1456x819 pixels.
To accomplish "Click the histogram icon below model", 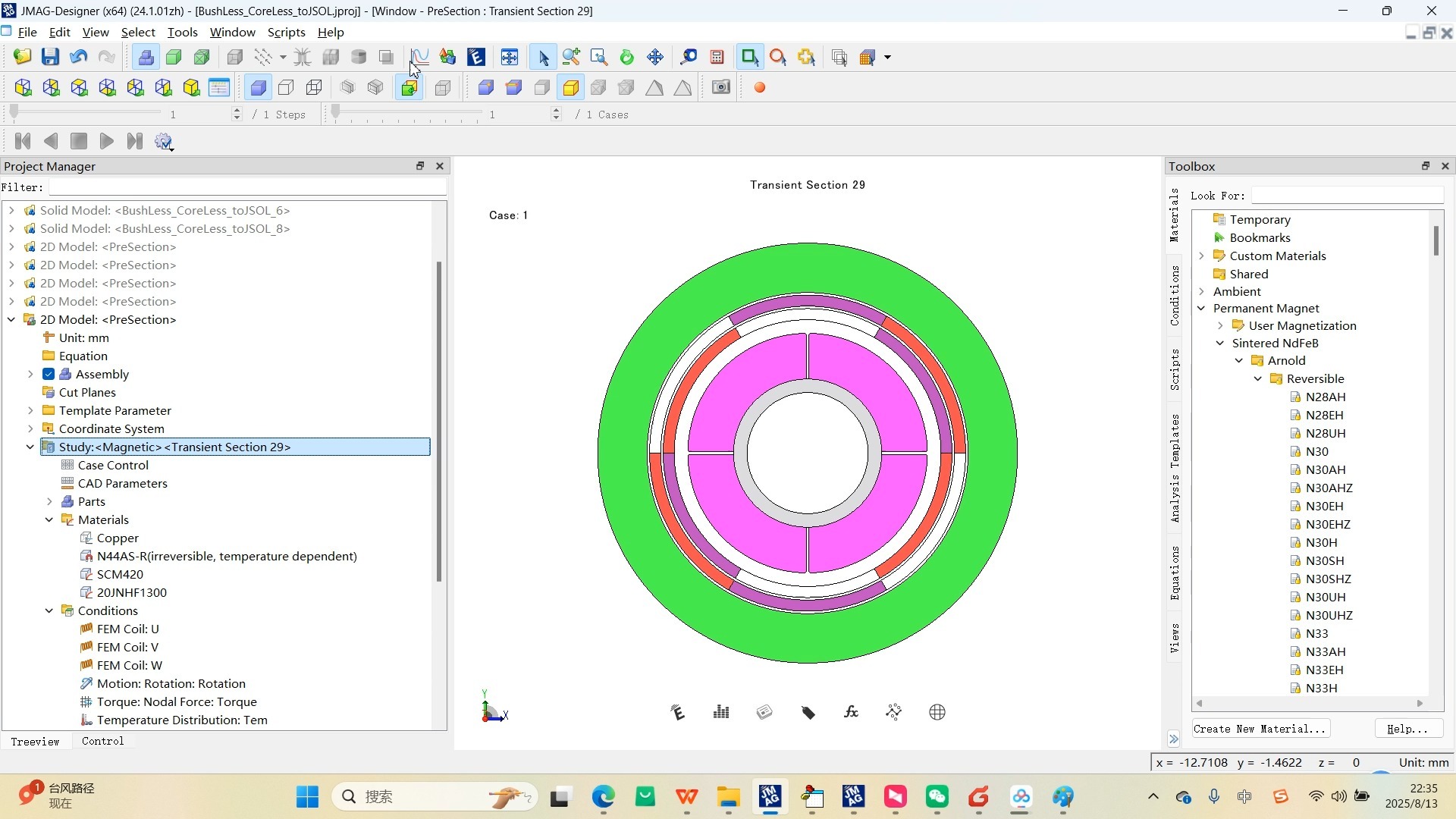I will [x=721, y=712].
